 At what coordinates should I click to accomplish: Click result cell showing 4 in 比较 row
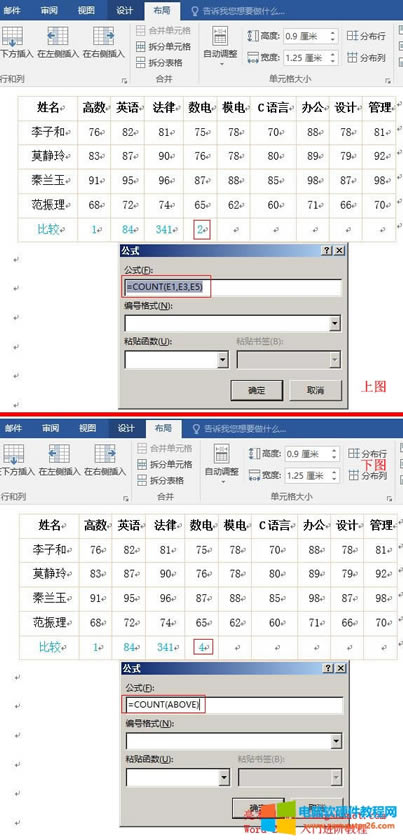tap(202, 647)
